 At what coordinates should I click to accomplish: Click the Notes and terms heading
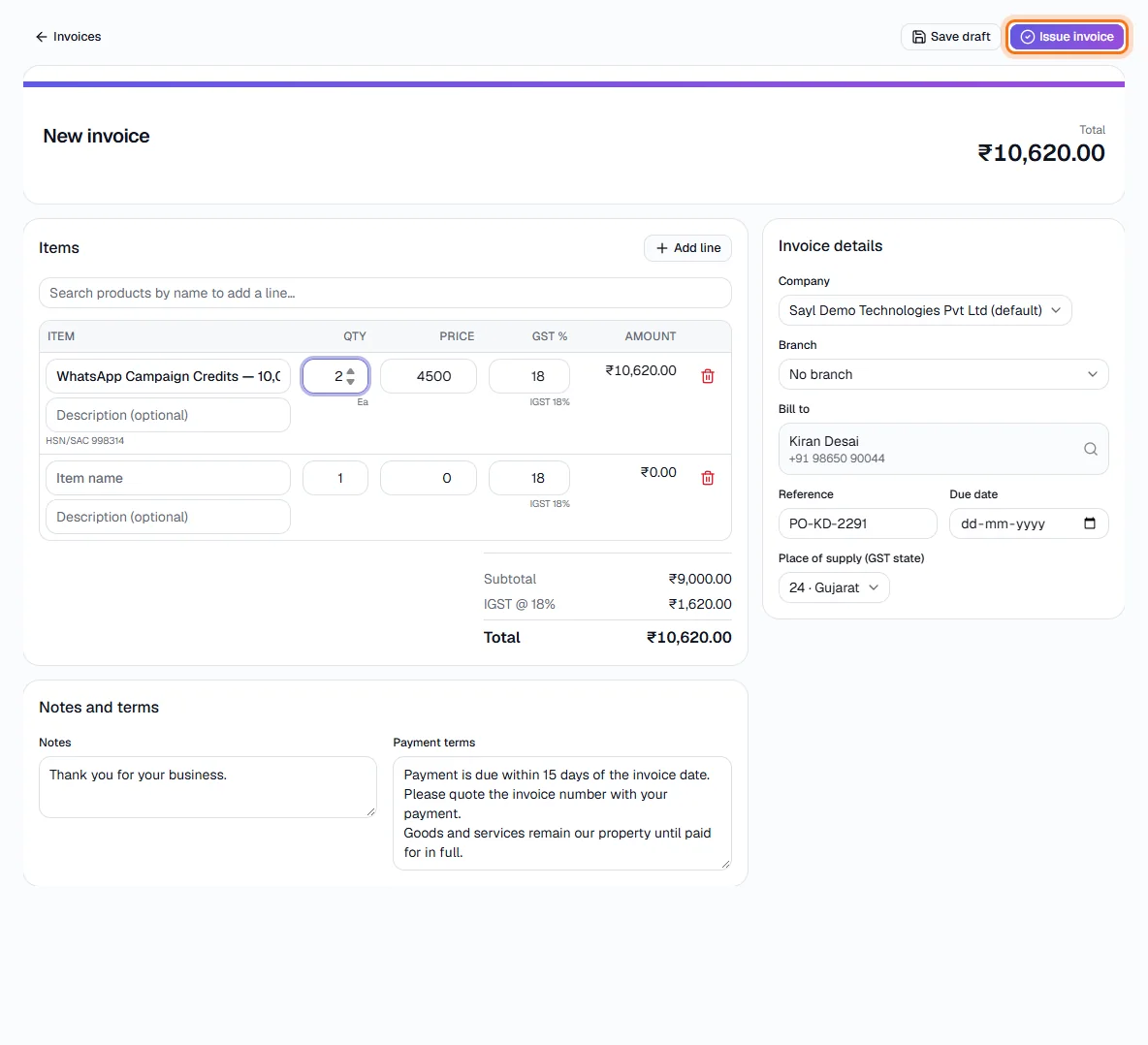click(x=99, y=707)
